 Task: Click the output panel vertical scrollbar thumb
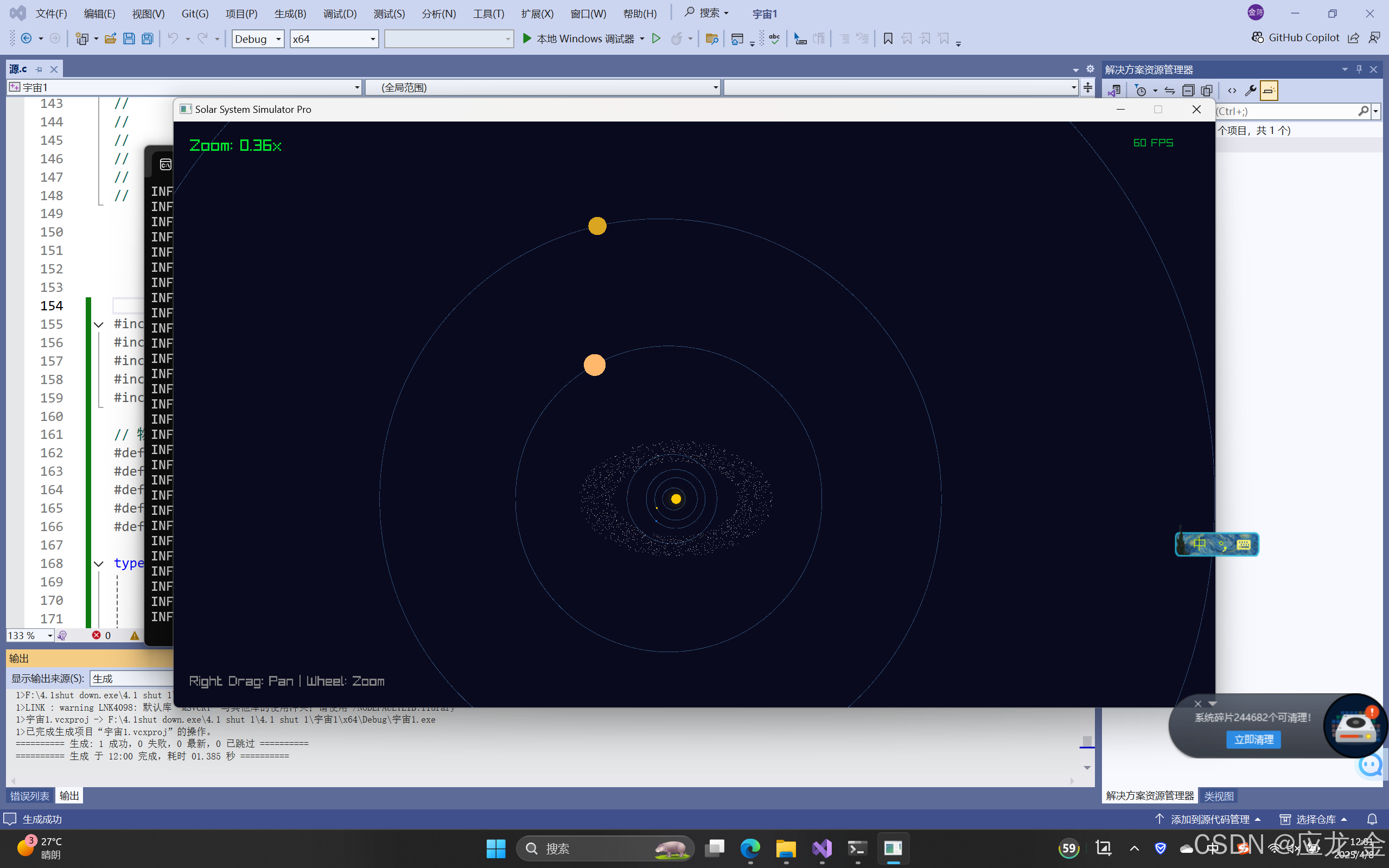1087,741
